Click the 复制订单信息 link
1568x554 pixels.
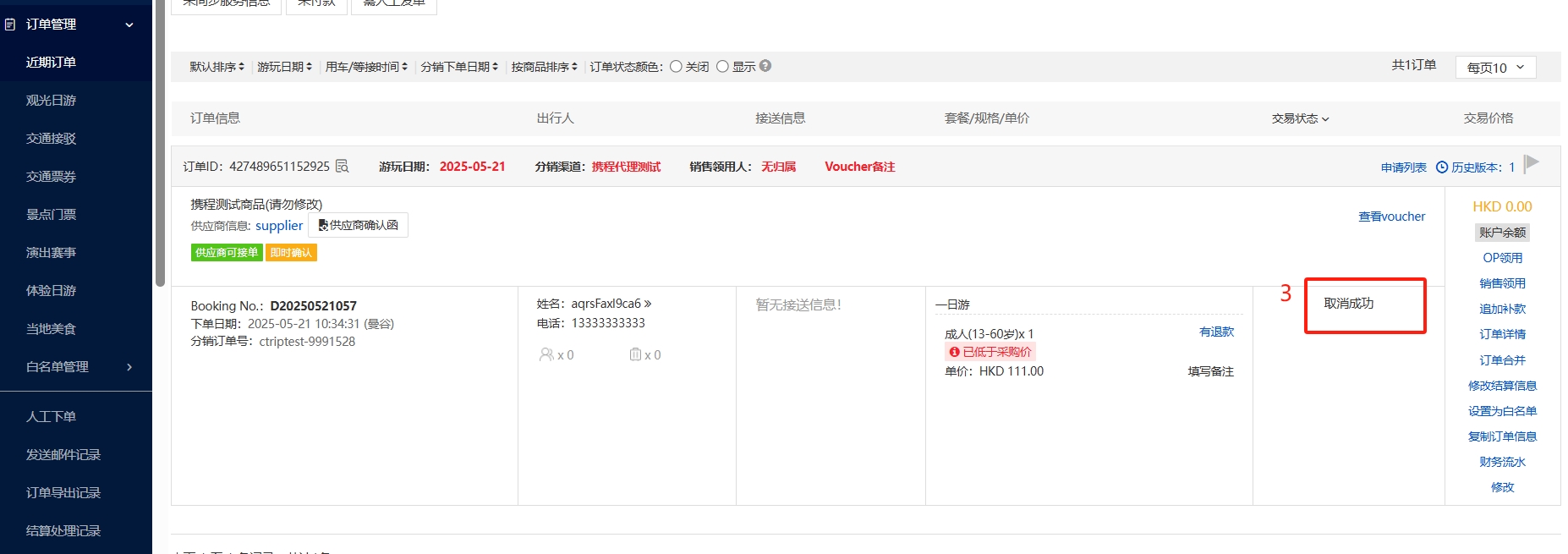tap(1502, 436)
